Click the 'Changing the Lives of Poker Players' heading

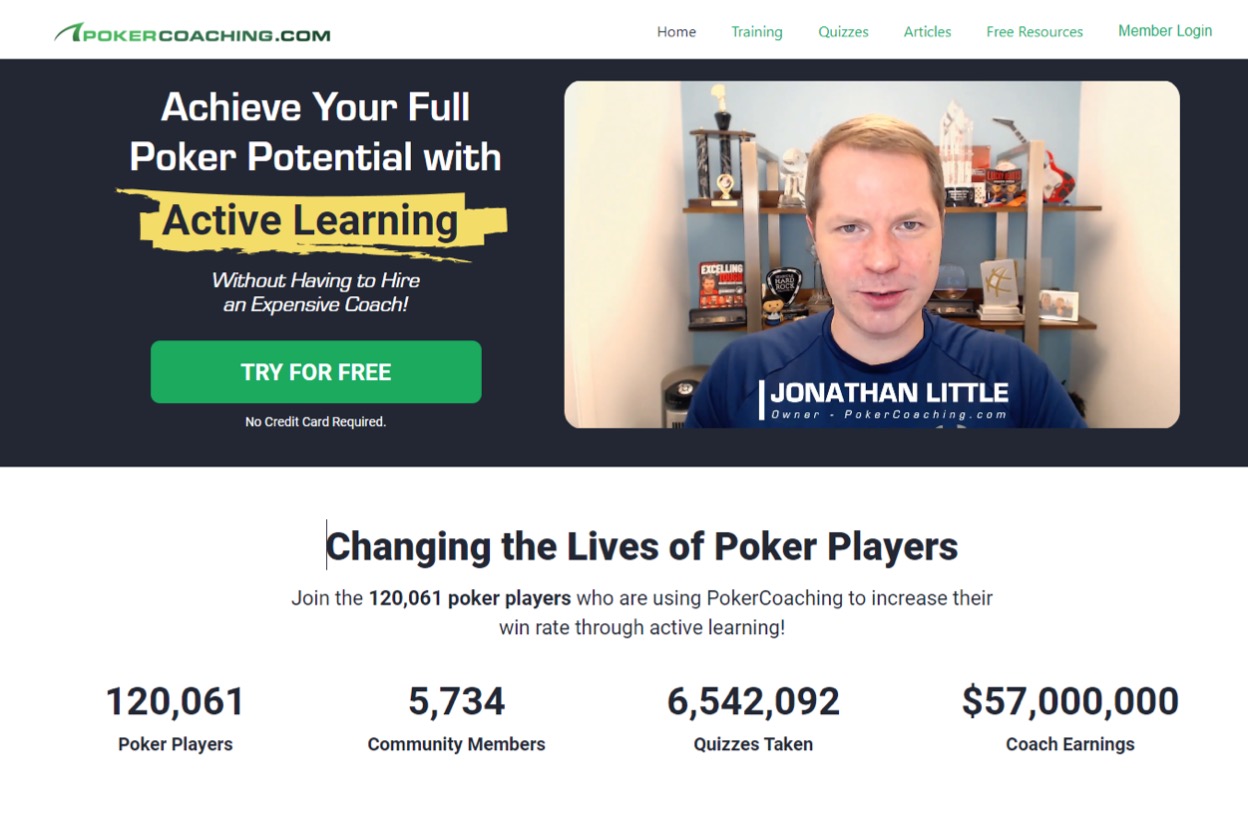click(641, 547)
